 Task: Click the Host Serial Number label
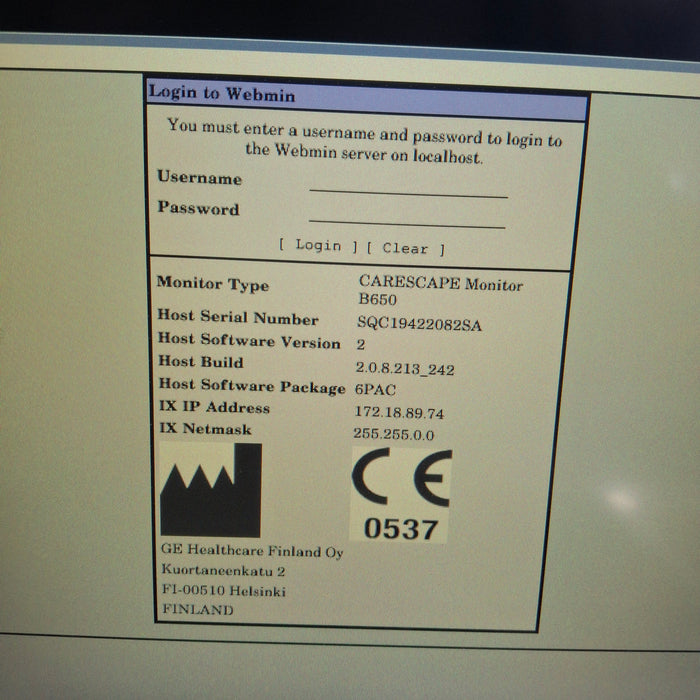pos(237,318)
